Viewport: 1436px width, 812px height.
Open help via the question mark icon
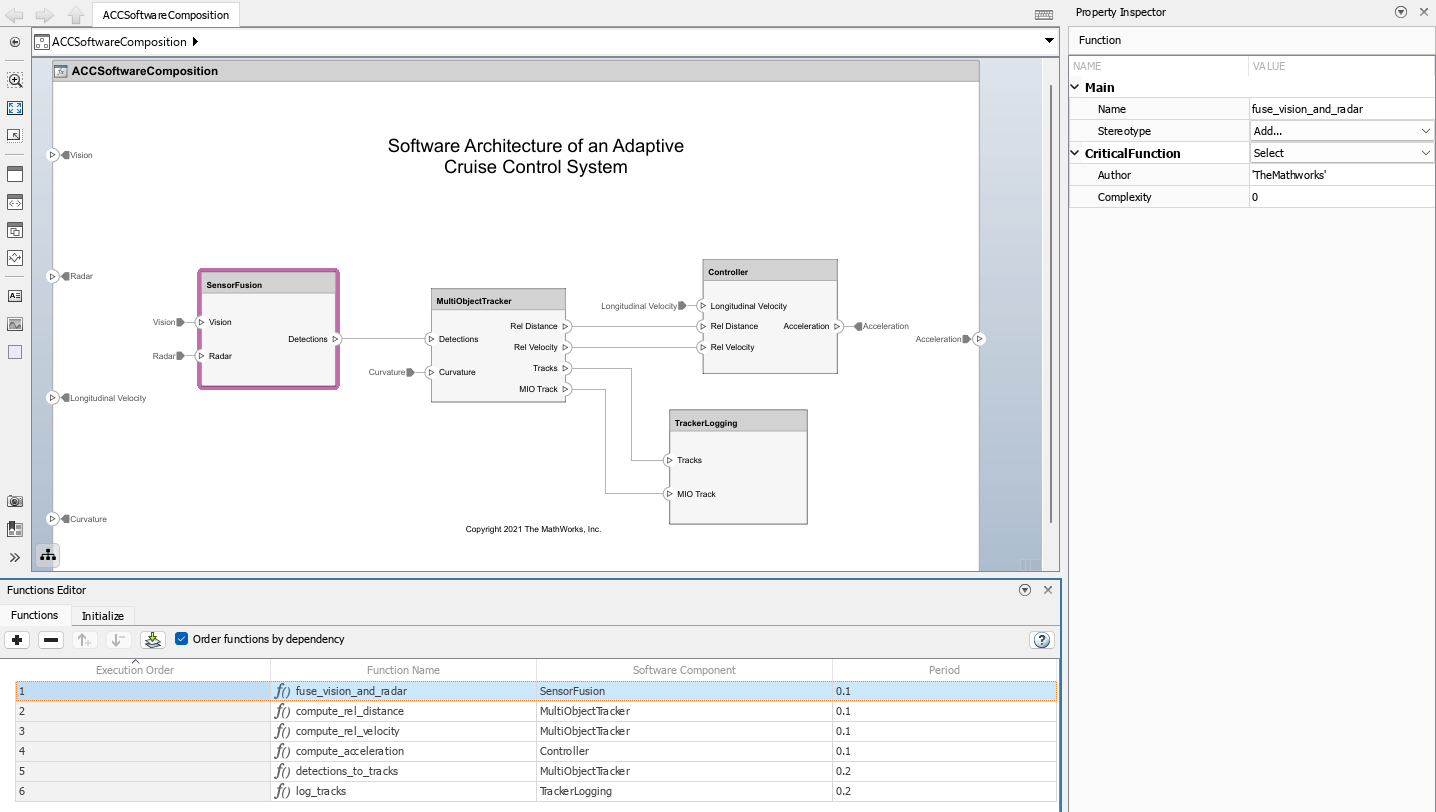[1040, 640]
